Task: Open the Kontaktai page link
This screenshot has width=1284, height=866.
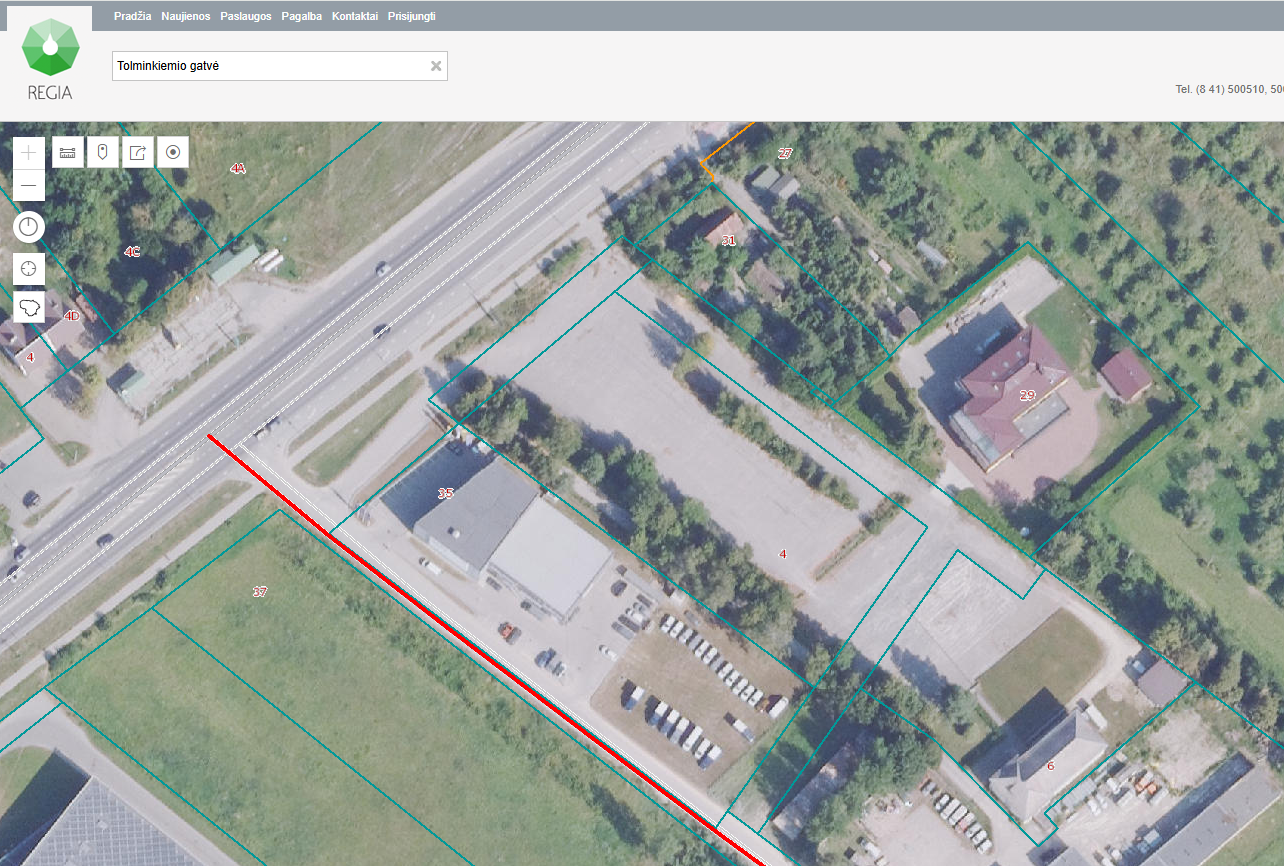Action: (x=355, y=16)
